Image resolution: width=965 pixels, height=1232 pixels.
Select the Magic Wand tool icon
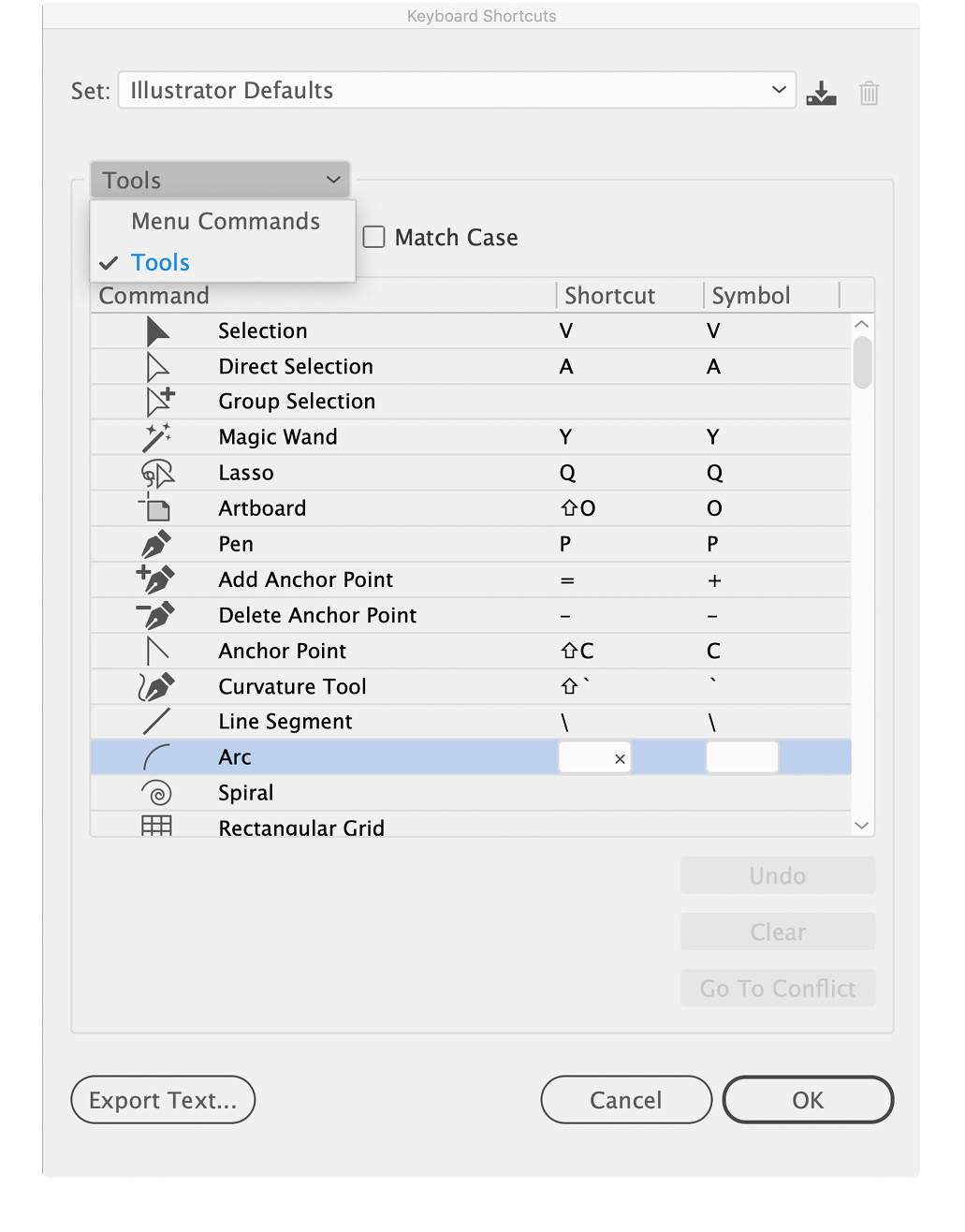pos(156,437)
